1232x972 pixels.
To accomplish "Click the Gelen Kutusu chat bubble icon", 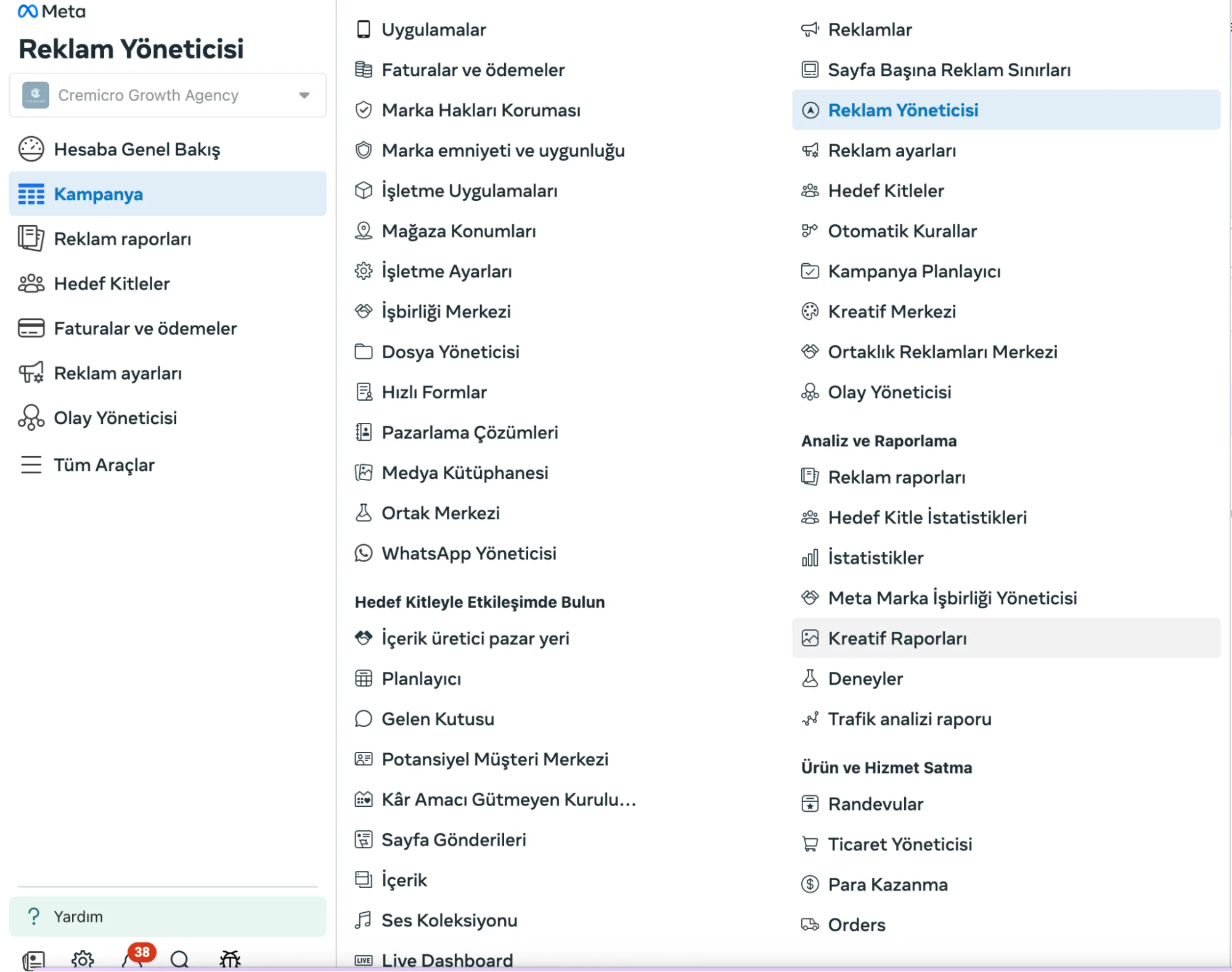I will [x=364, y=719].
